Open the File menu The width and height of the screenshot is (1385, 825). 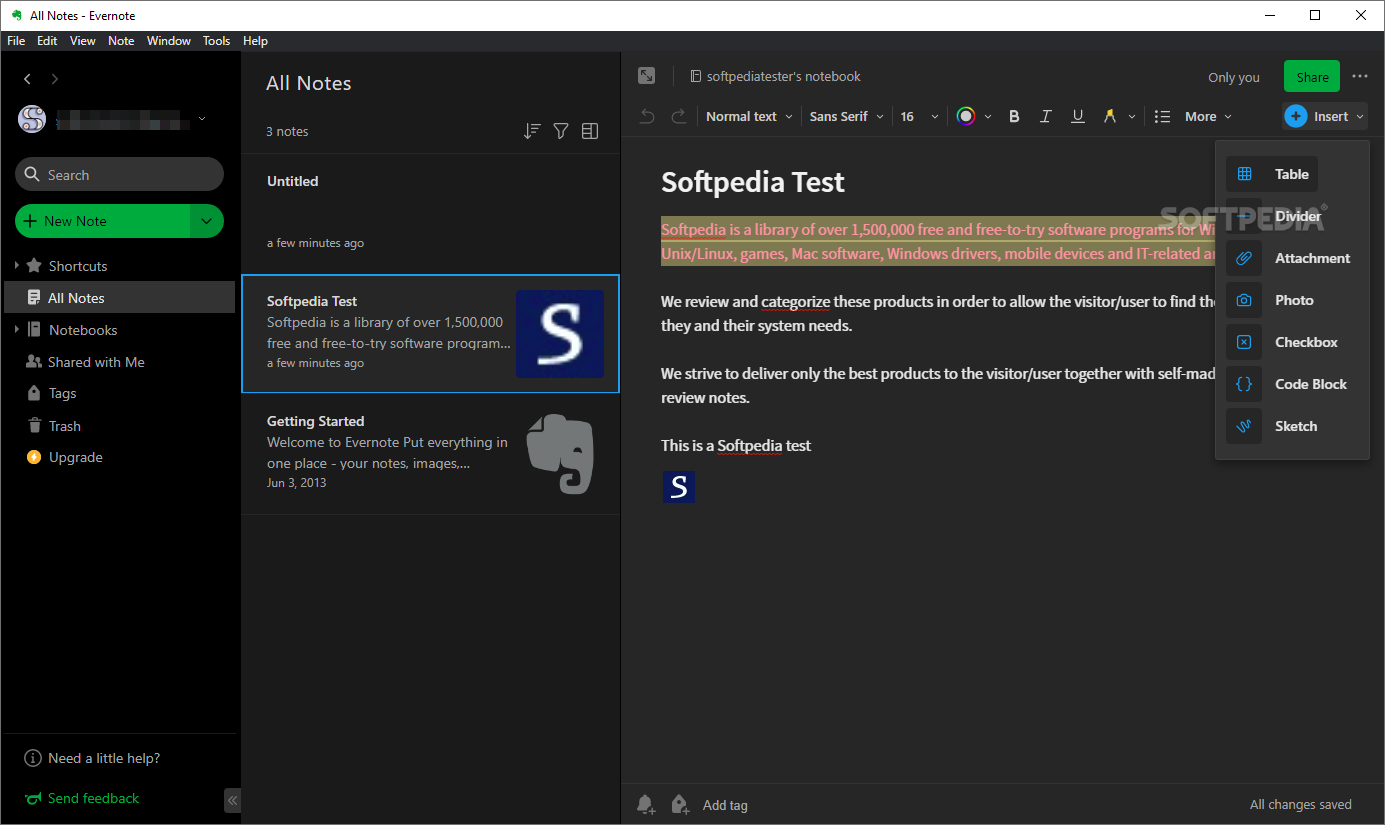(16, 41)
